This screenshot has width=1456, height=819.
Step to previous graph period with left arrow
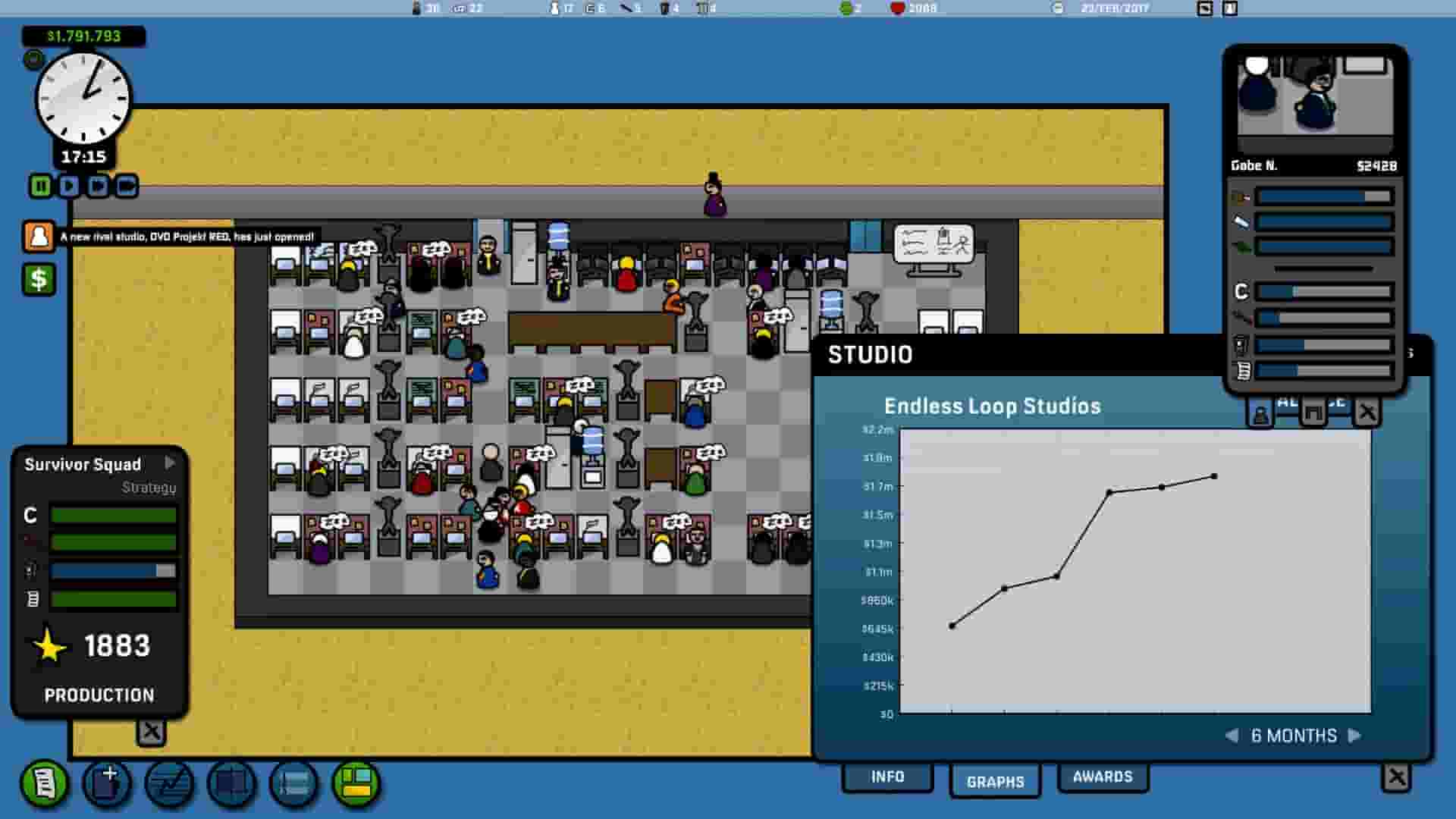click(x=1230, y=736)
